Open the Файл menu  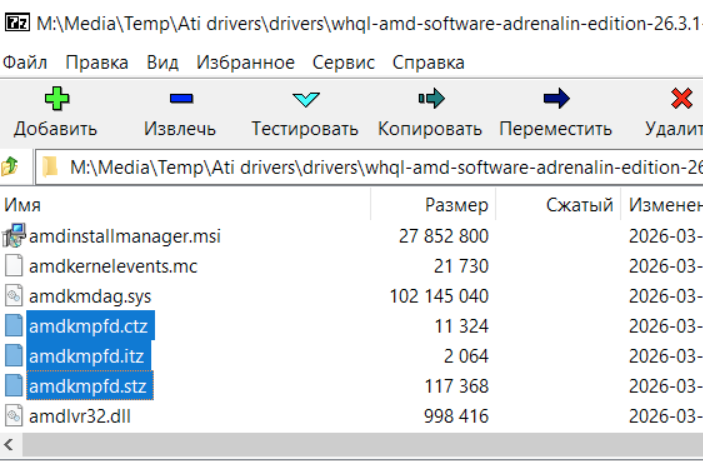pyautogui.click(x=25, y=62)
